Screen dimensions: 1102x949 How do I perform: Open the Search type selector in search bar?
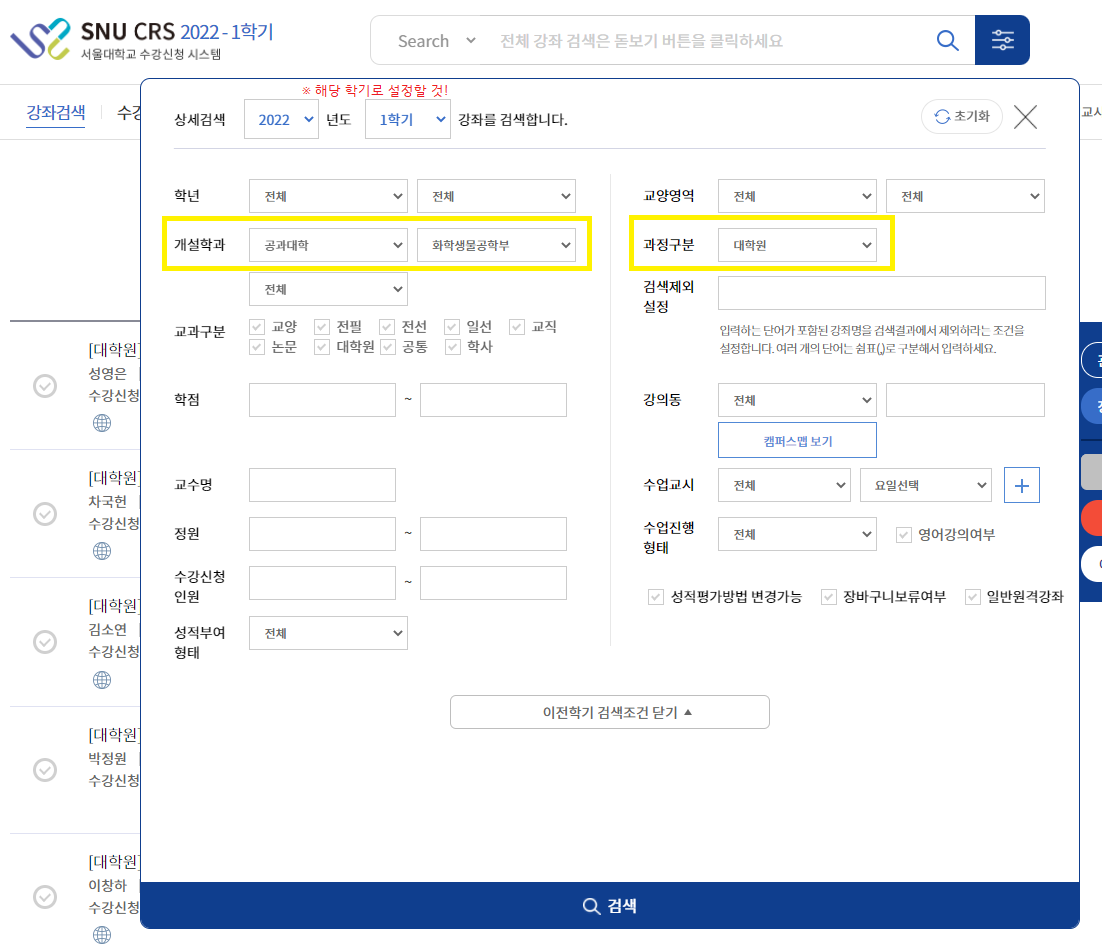[436, 41]
